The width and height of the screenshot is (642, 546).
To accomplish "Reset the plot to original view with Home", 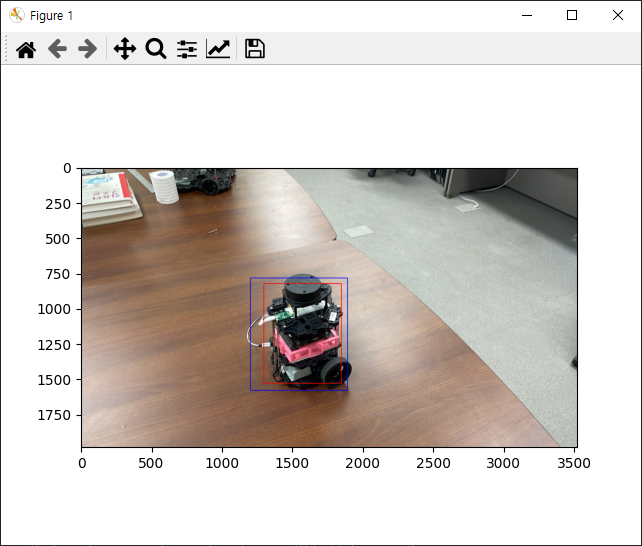I will click(26, 49).
